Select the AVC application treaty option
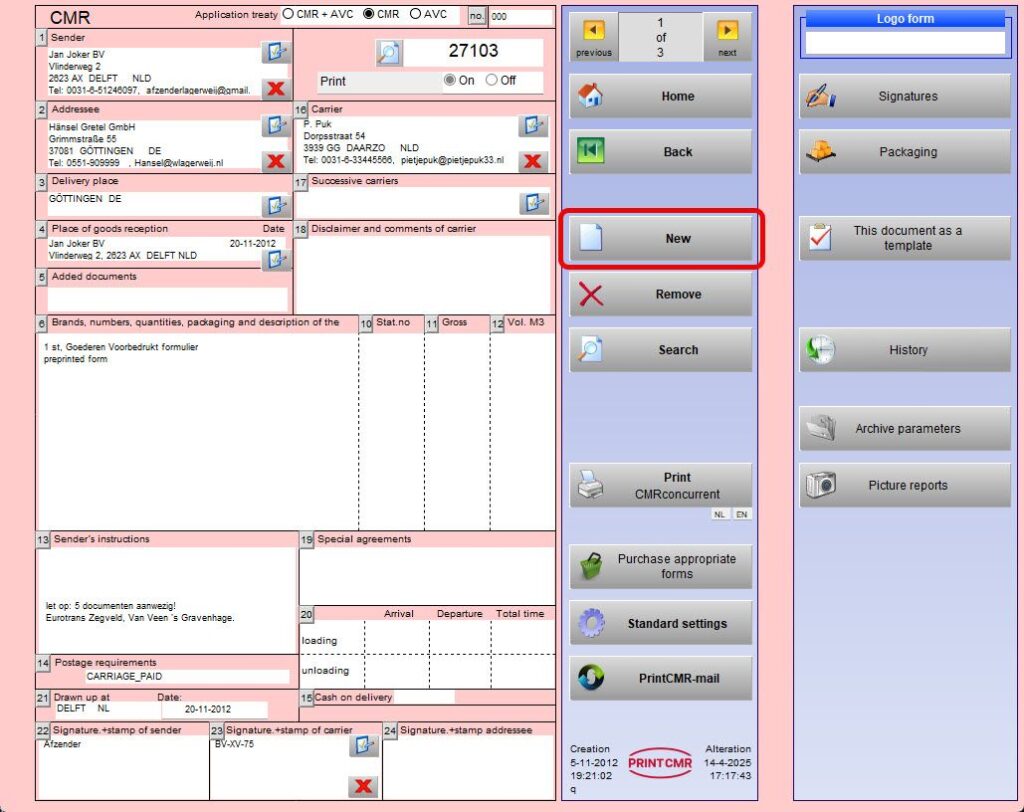 (x=415, y=15)
